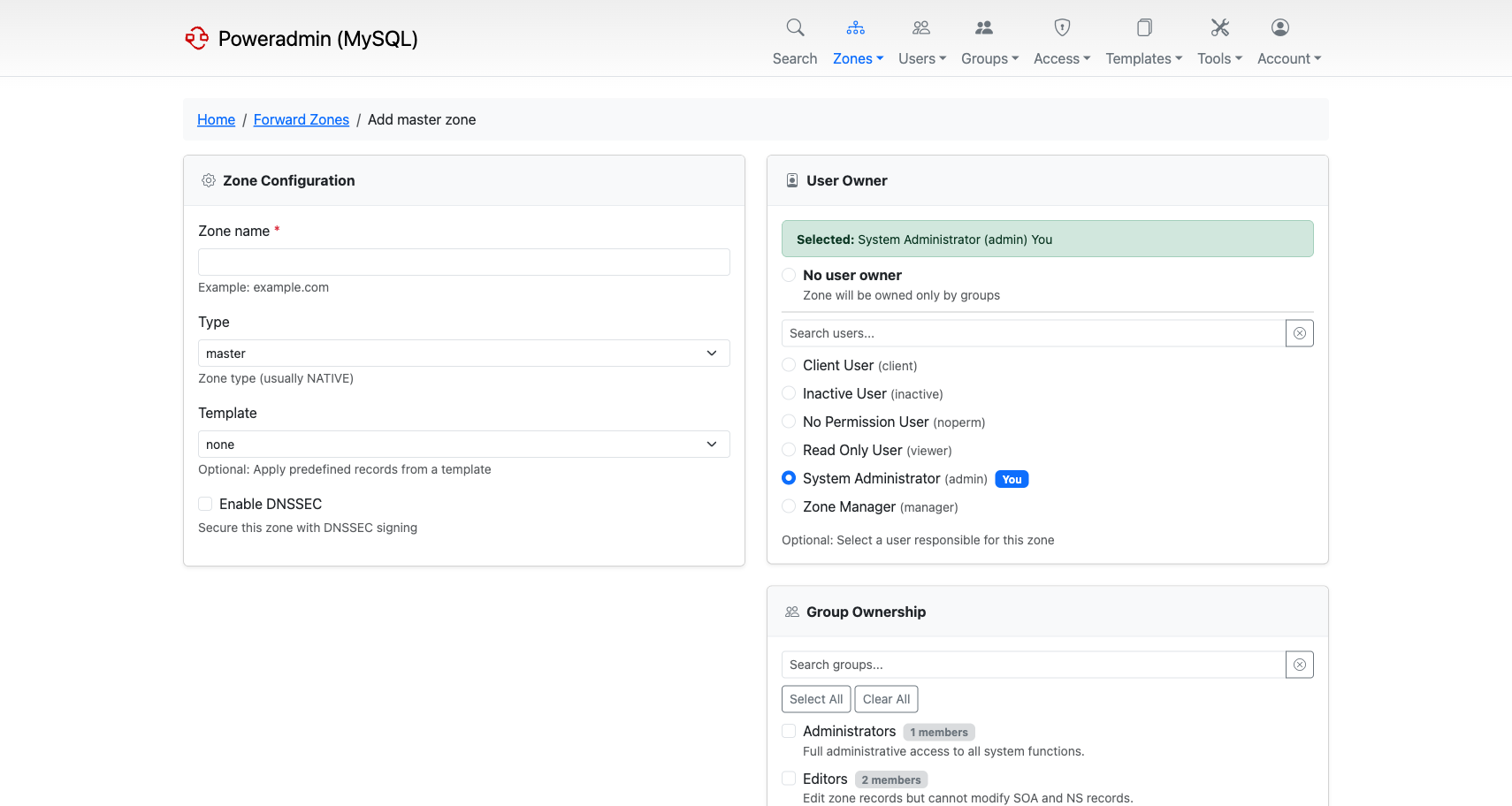Open the Templates menu
The width and height of the screenshot is (1512, 806).
(x=1143, y=58)
